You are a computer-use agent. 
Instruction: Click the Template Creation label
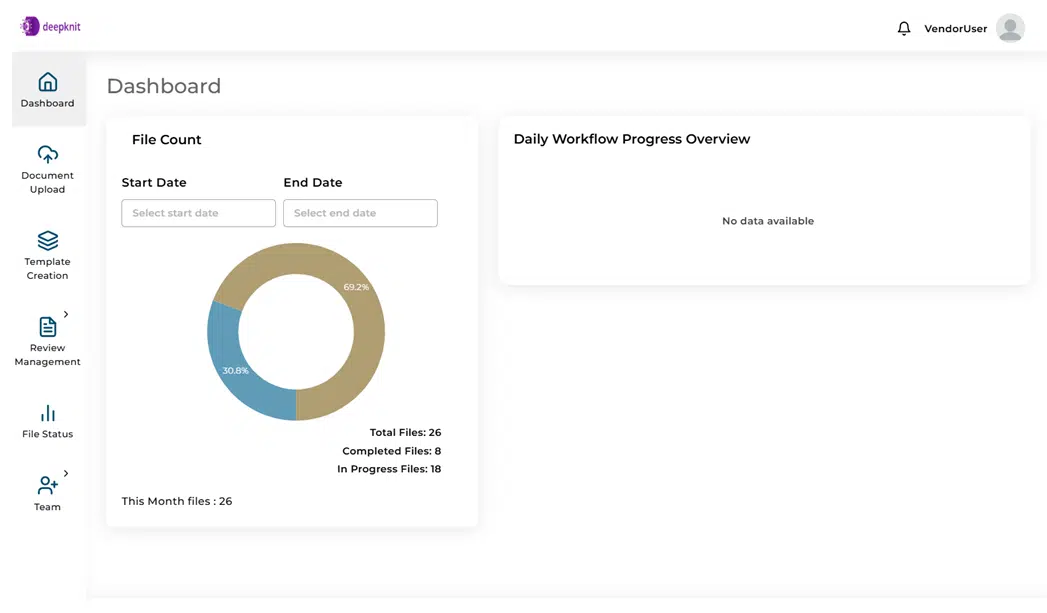(47, 268)
